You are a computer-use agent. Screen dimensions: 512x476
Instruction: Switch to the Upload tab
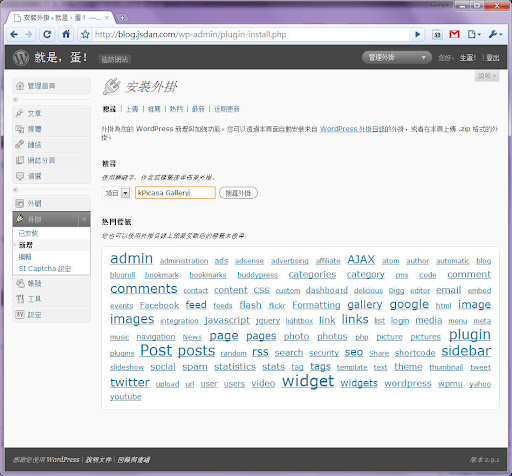point(132,109)
